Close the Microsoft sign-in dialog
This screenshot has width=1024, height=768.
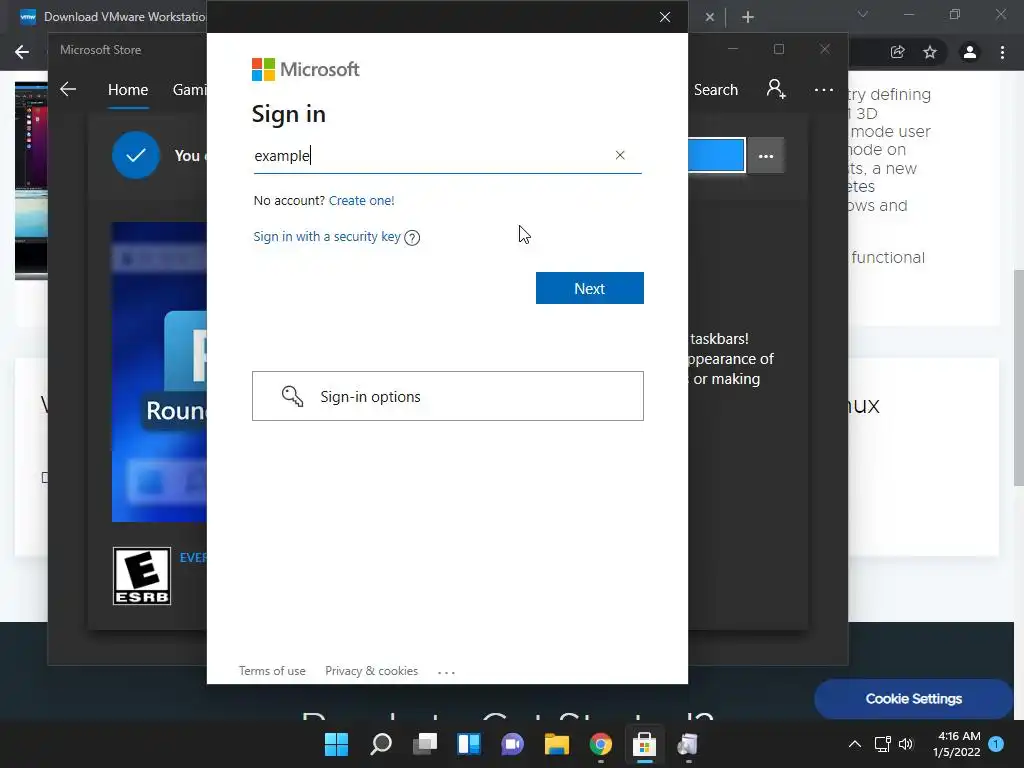665,17
